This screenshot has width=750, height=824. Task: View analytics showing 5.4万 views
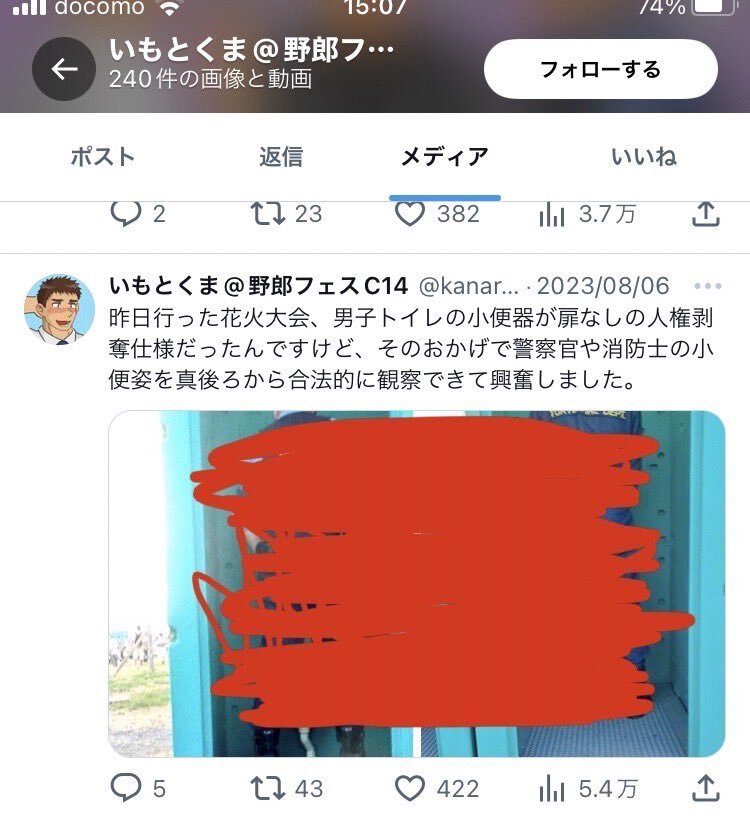(588, 788)
